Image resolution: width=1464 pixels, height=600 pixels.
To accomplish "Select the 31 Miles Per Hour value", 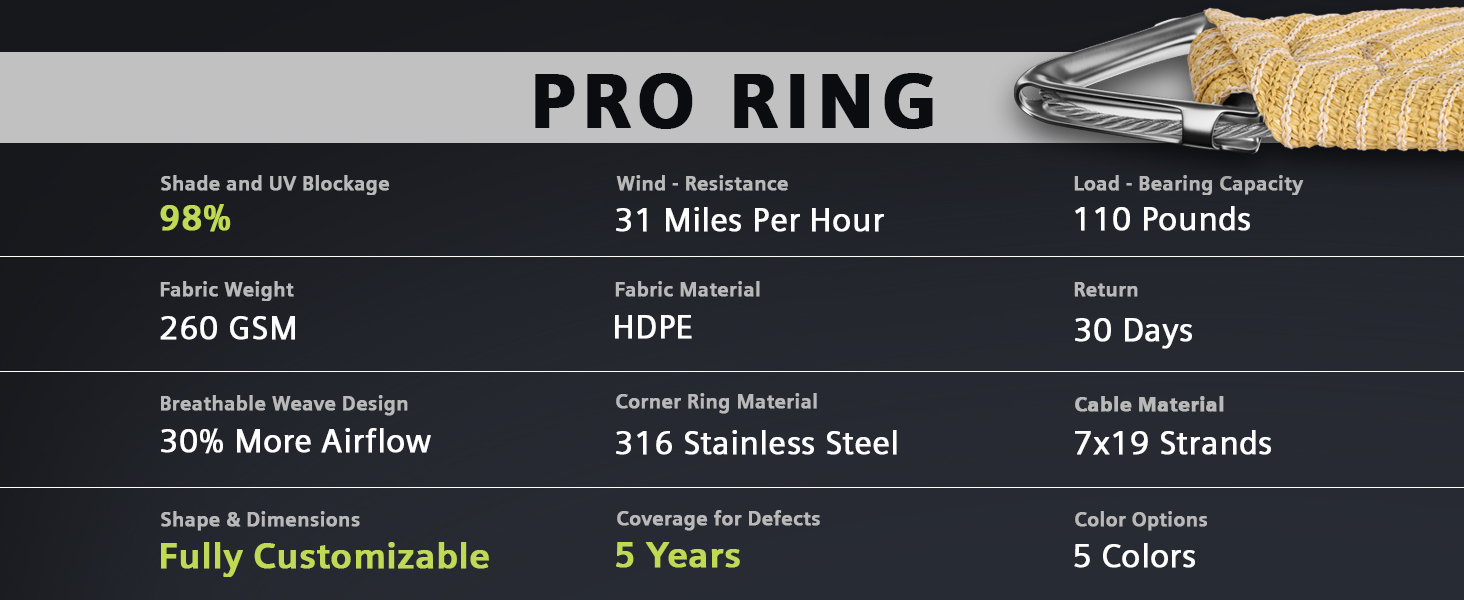I will pos(749,220).
